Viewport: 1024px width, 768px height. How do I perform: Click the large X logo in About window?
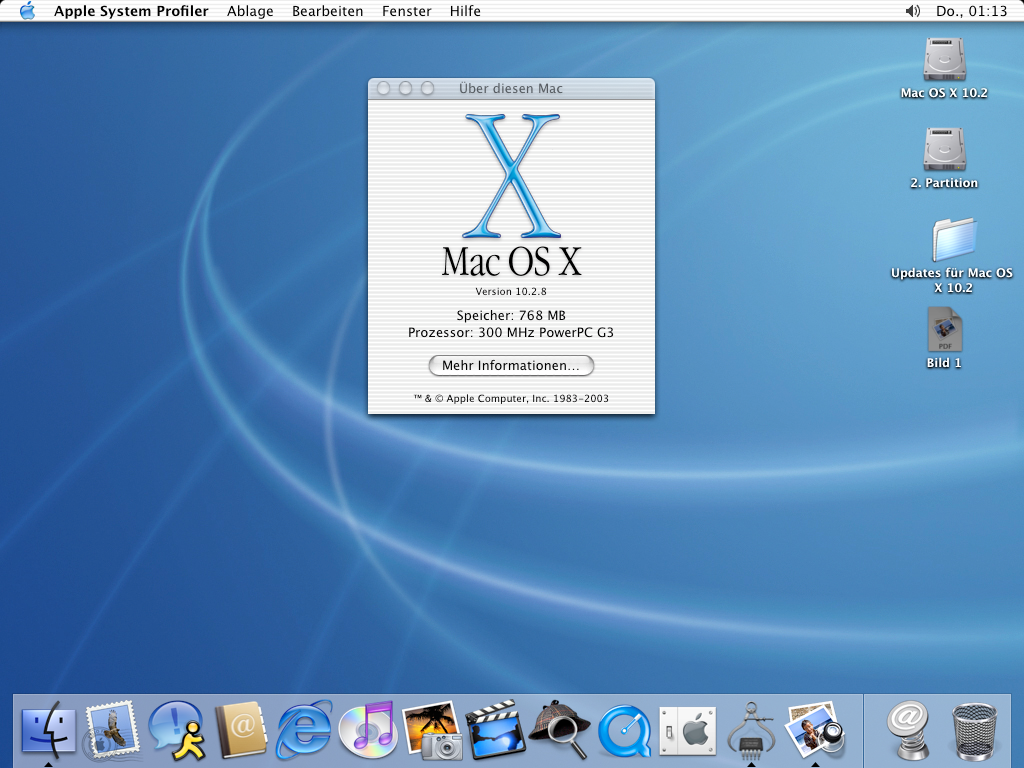(512, 176)
